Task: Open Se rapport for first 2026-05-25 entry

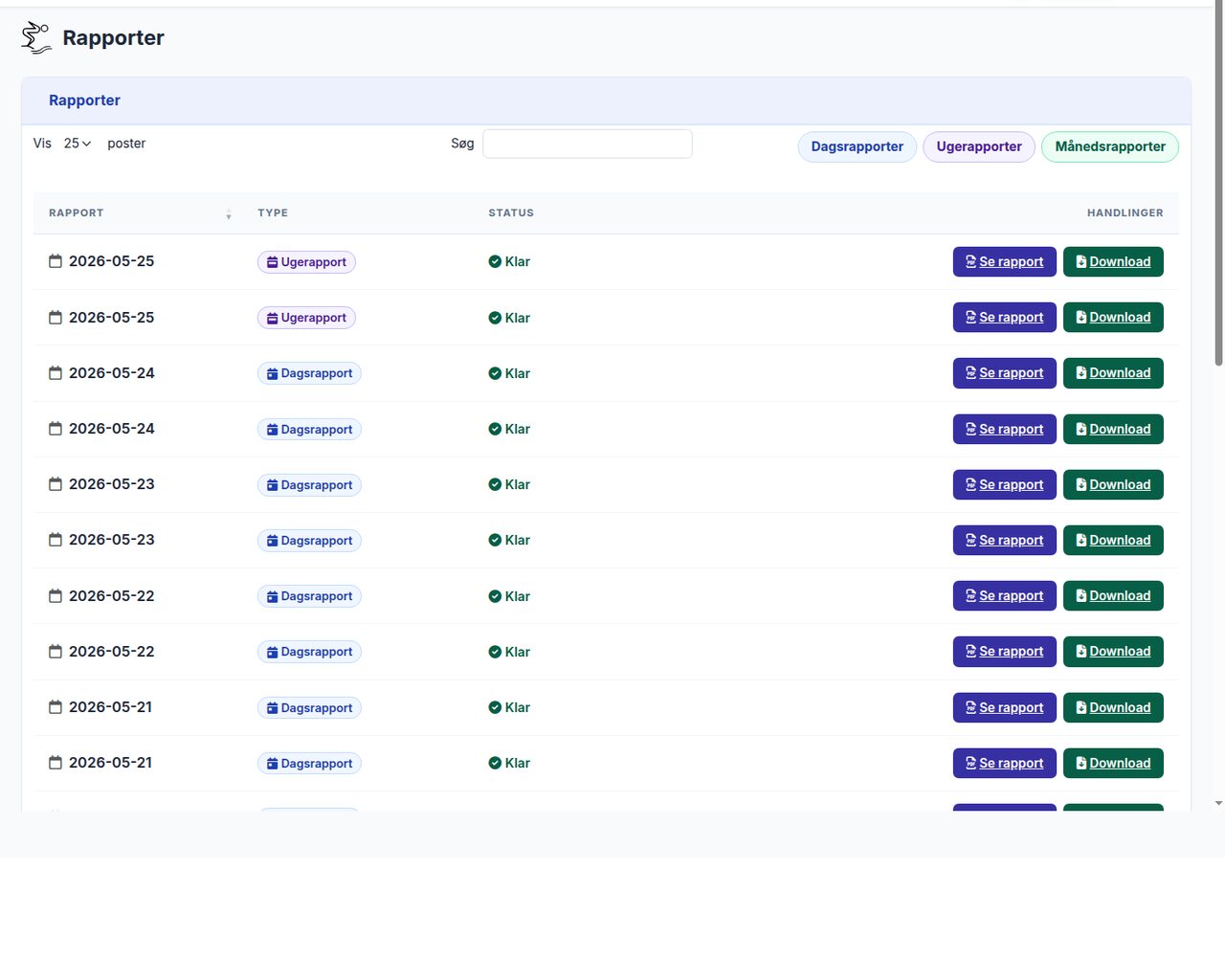Action: pyautogui.click(x=1005, y=261)
